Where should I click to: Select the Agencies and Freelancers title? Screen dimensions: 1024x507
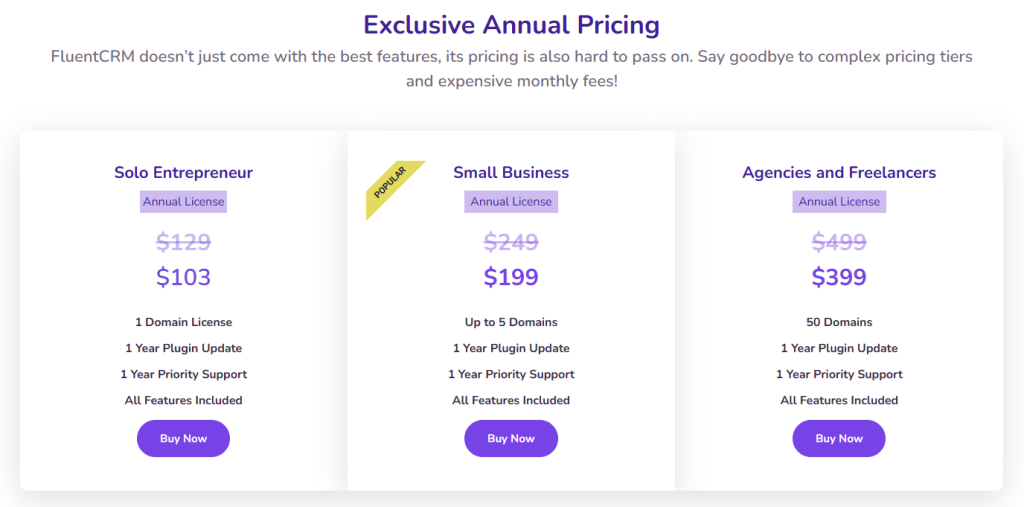839,173
